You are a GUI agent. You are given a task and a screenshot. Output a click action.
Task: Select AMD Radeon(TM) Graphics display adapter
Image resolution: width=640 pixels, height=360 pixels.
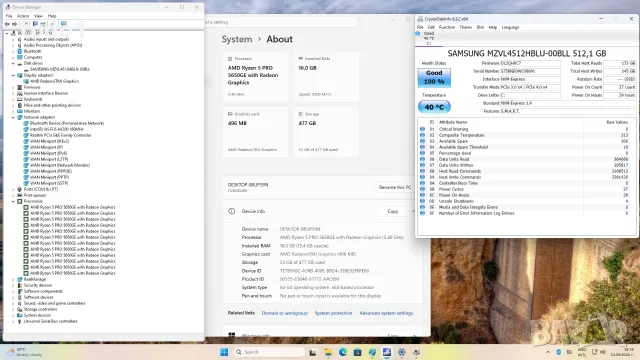[x=54, y=81]
